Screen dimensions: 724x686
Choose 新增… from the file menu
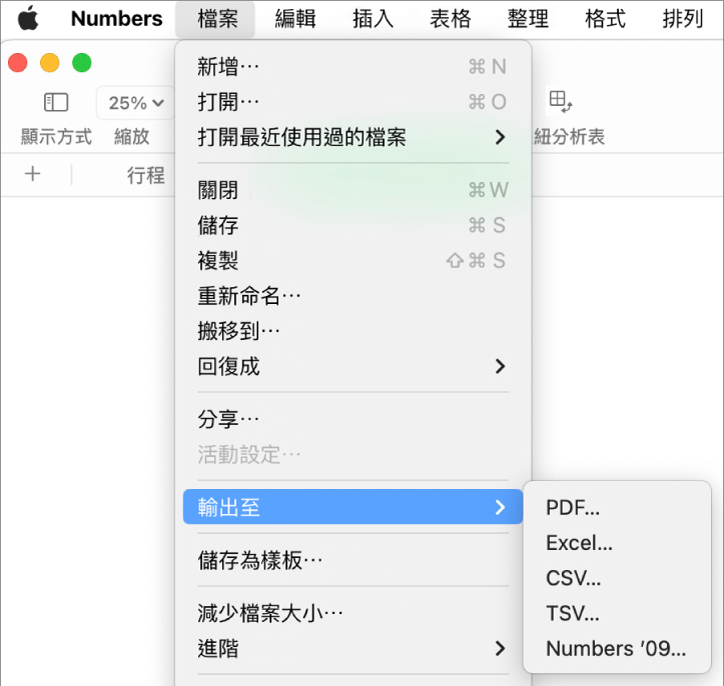353,66
